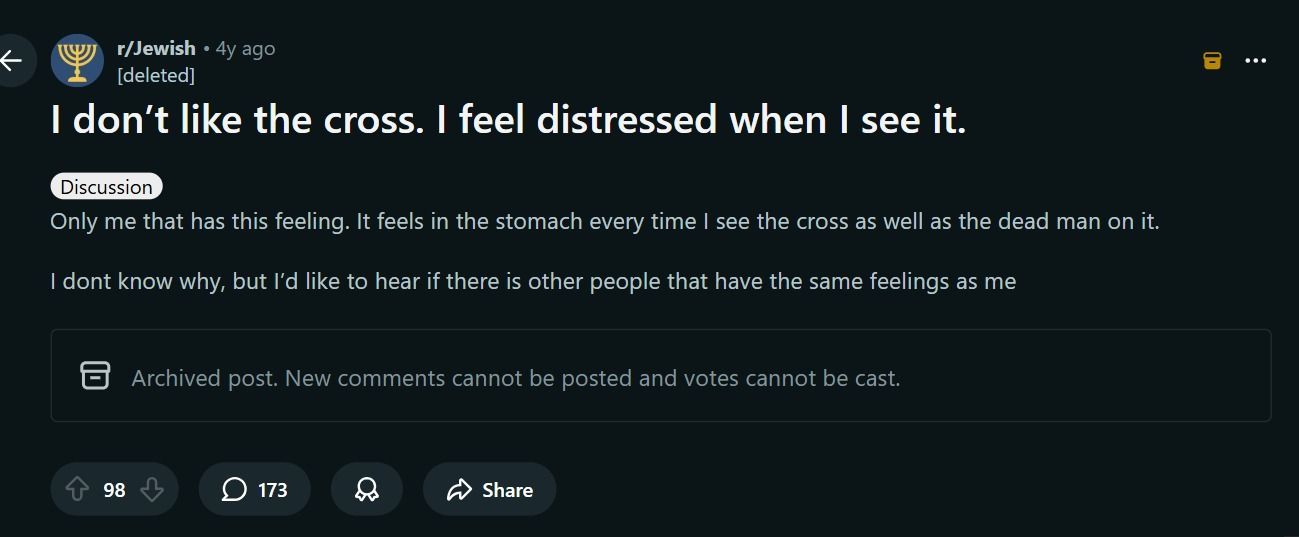Click the yellow archived icon at top right

tap(1212, 61)
